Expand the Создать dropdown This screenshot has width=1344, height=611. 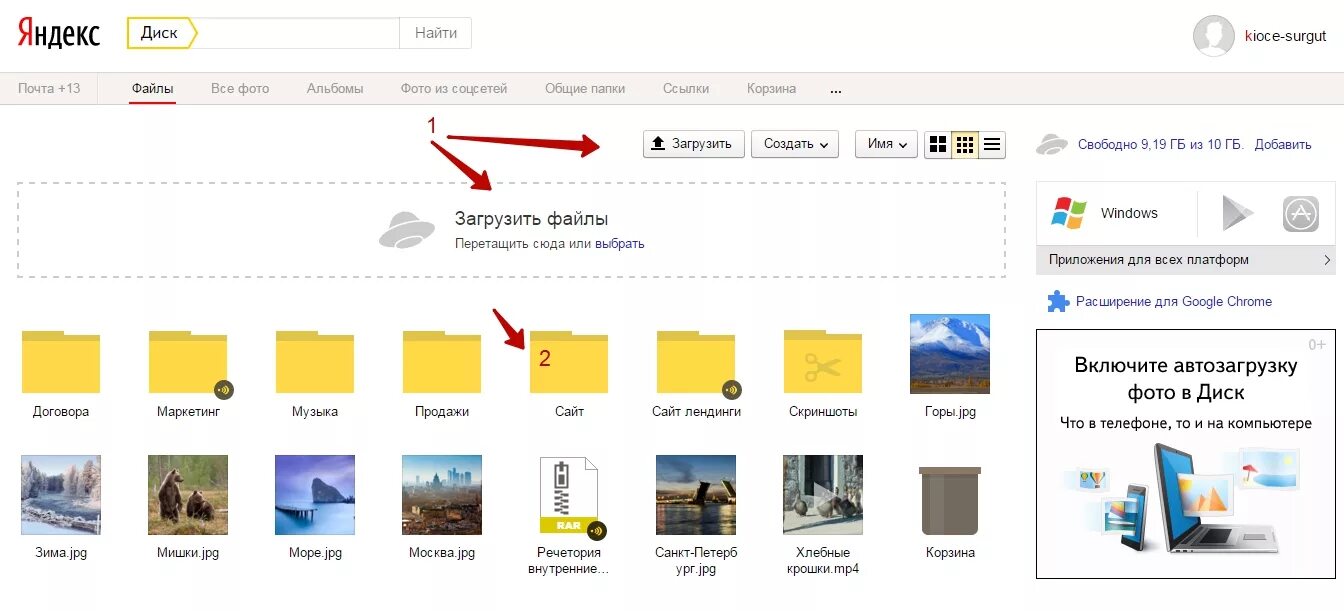(795, 144)
